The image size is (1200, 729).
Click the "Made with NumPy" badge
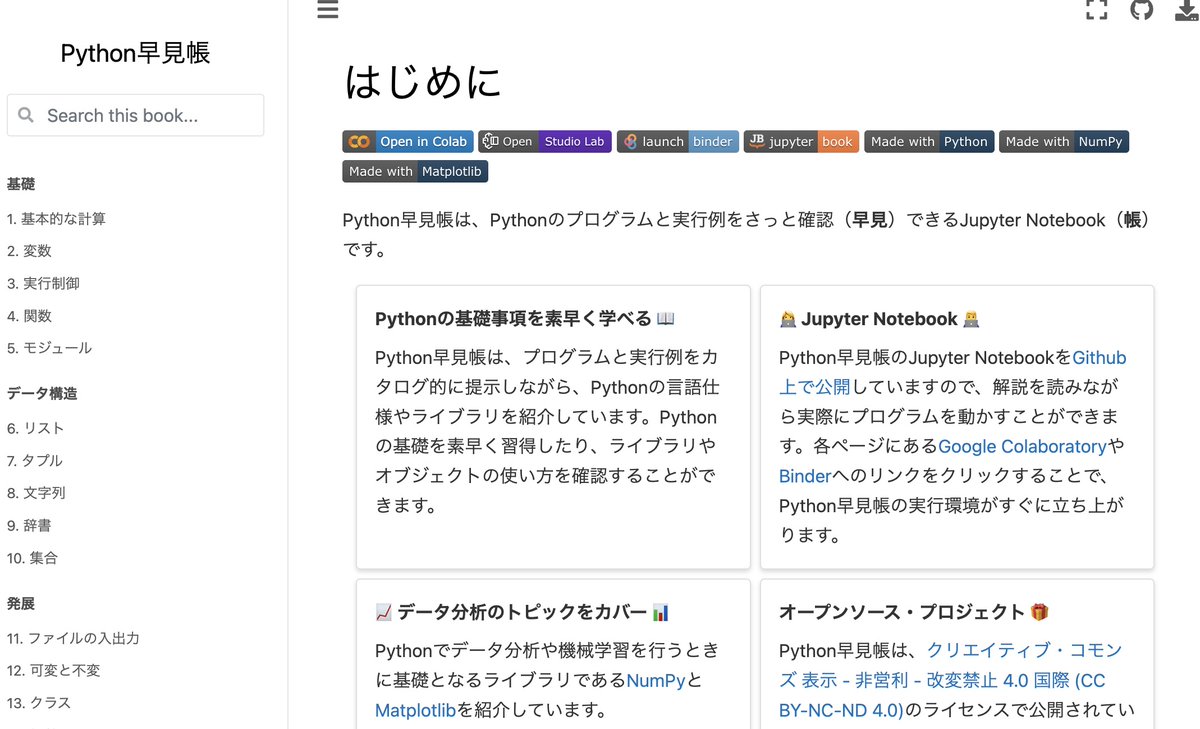[x=1064, y=141]
